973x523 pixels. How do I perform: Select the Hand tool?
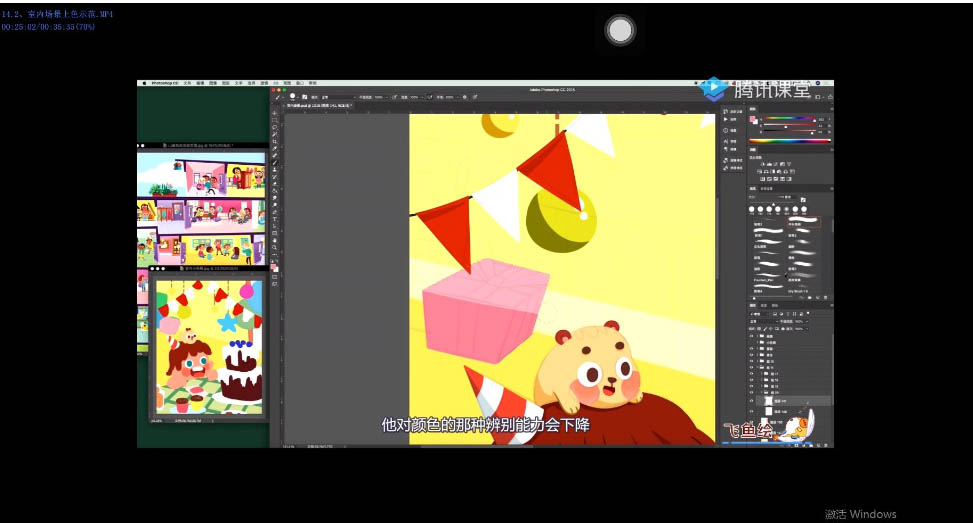(x=274, y=240)
